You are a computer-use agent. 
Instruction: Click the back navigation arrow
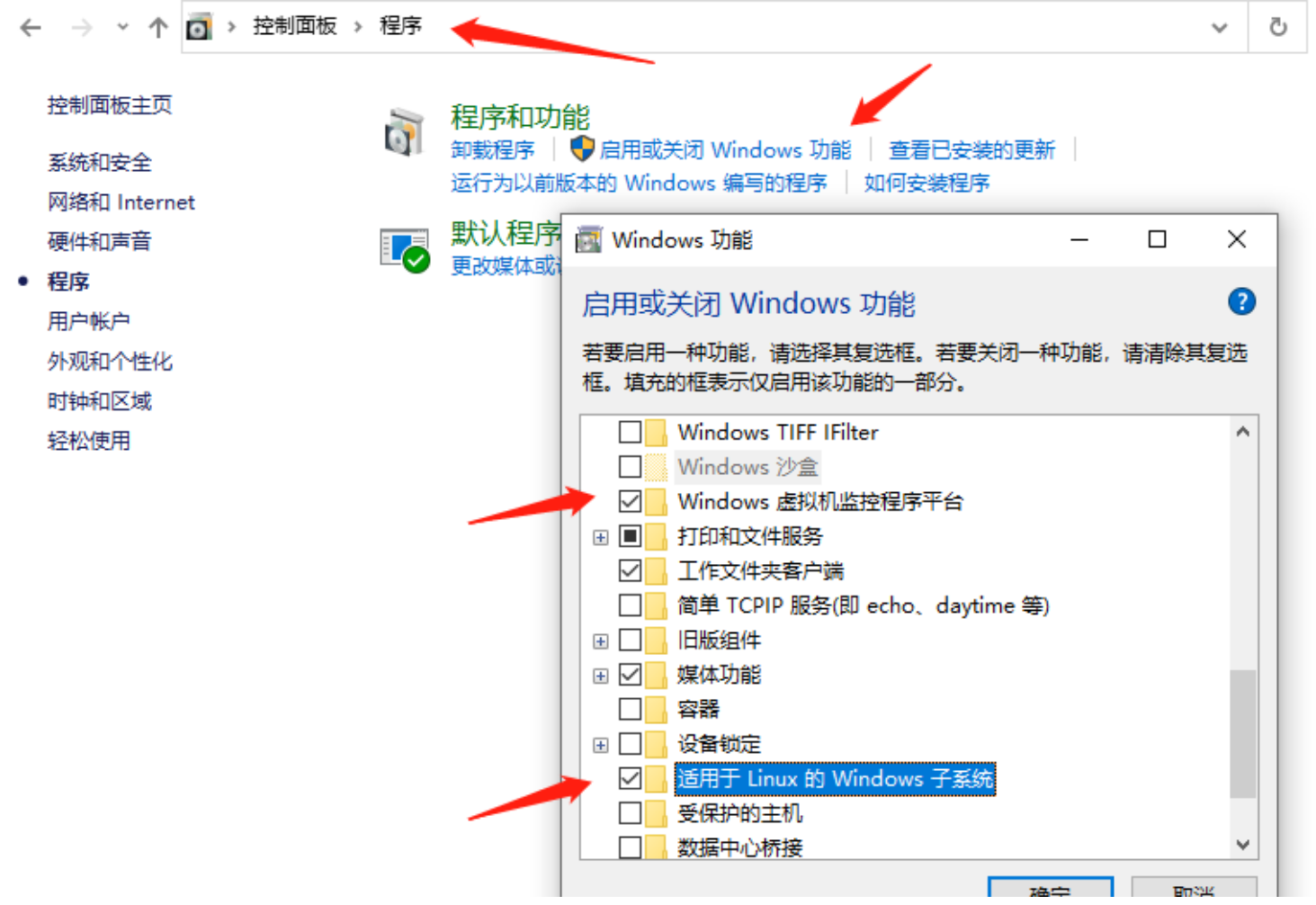[31, 28]
